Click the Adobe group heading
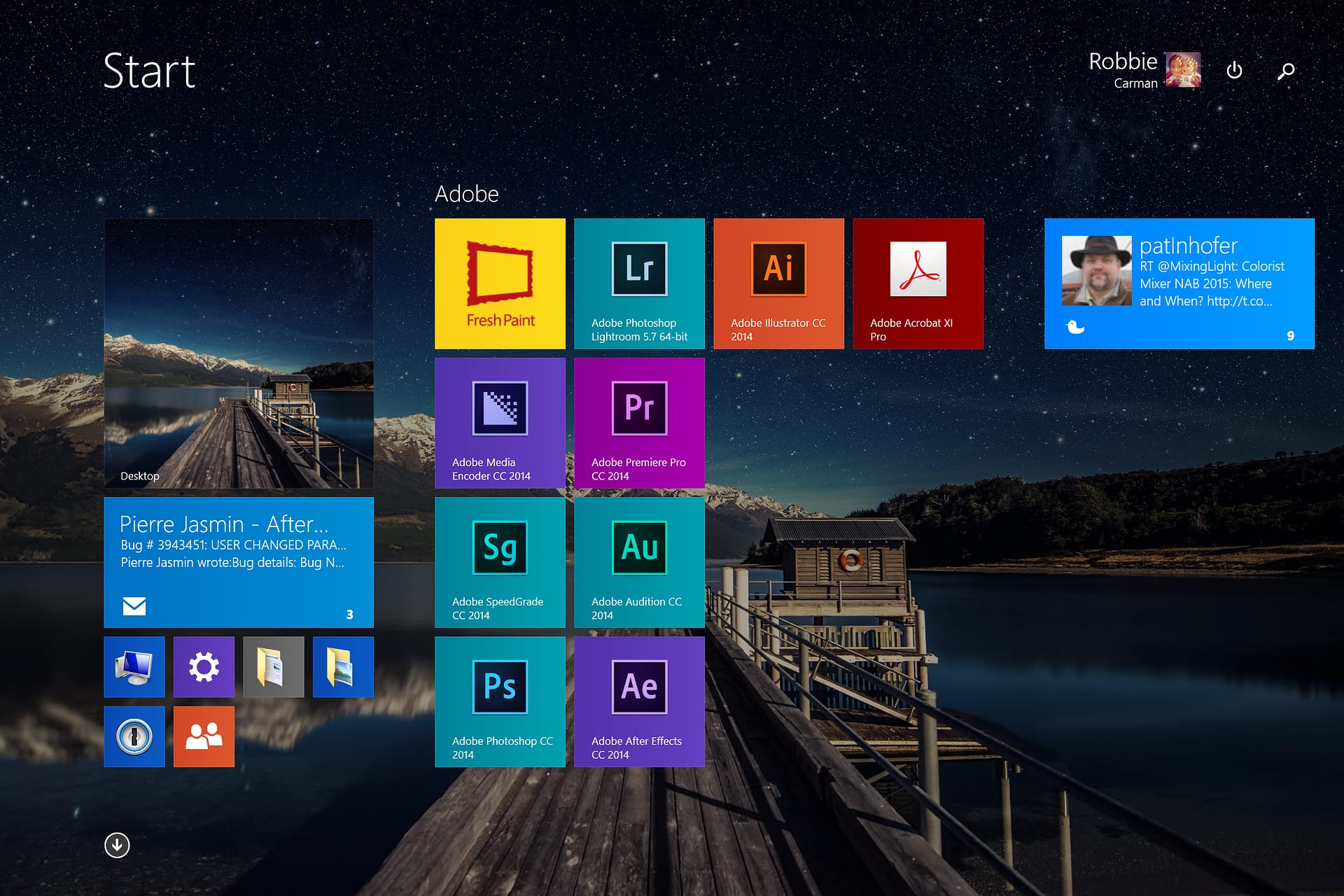Image resolution: width=1344 pixels, height=896 pixels. 467,194
